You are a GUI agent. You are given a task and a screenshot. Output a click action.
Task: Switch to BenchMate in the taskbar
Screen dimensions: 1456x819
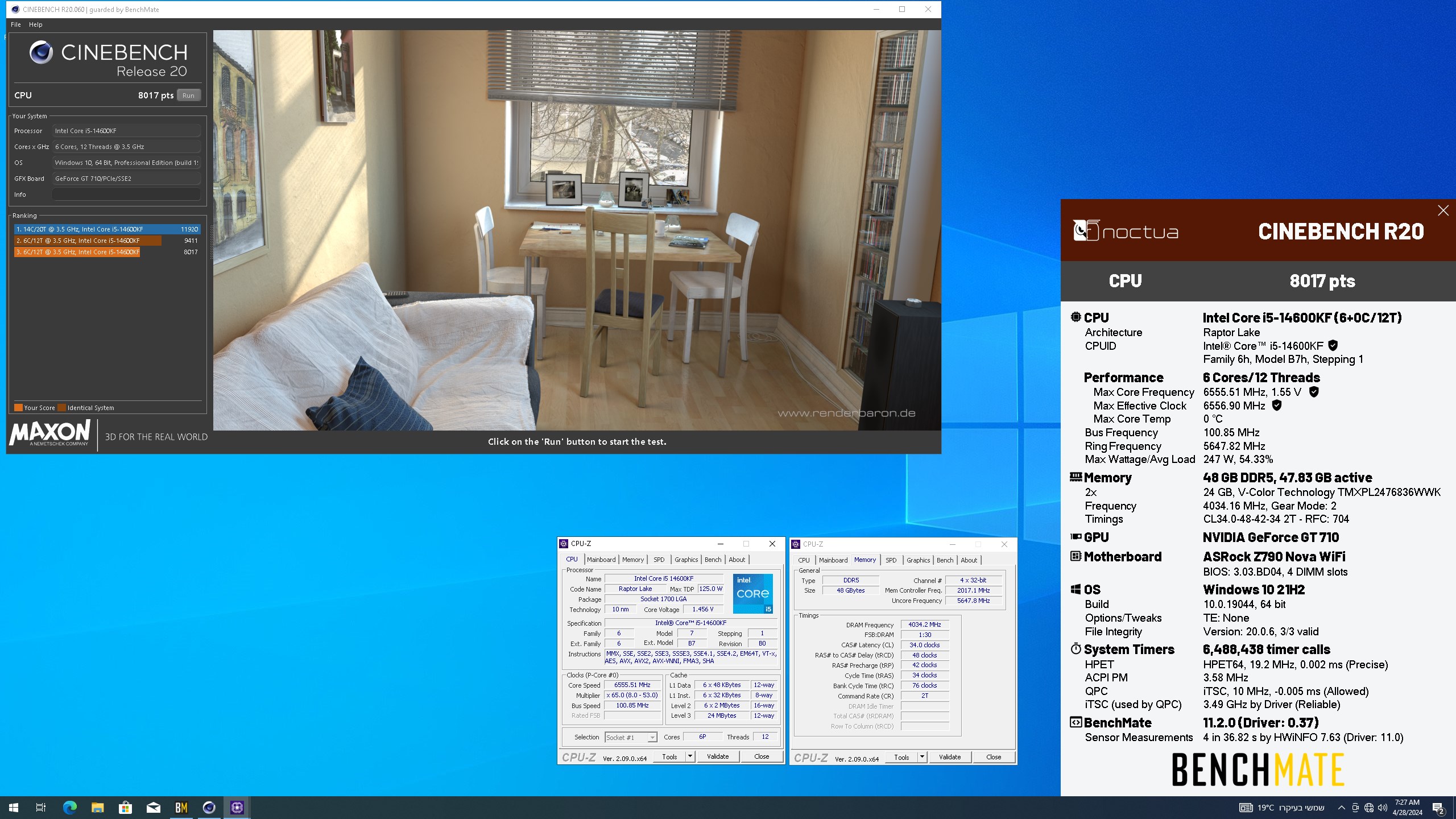181,808
